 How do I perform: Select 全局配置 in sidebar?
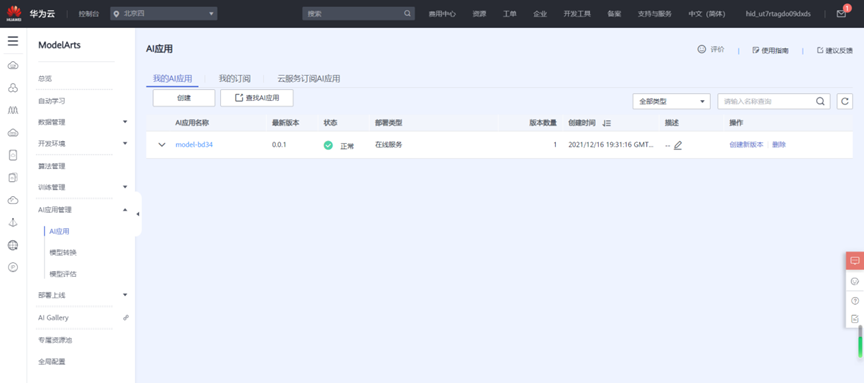[52, 362]
